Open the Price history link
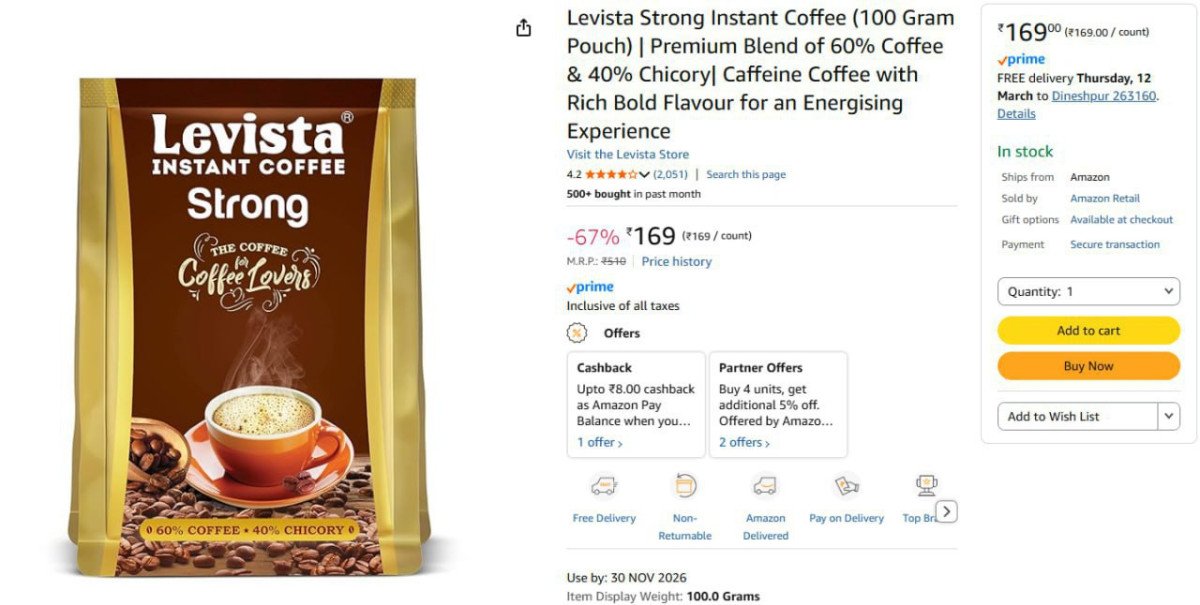 coord(676,261)
